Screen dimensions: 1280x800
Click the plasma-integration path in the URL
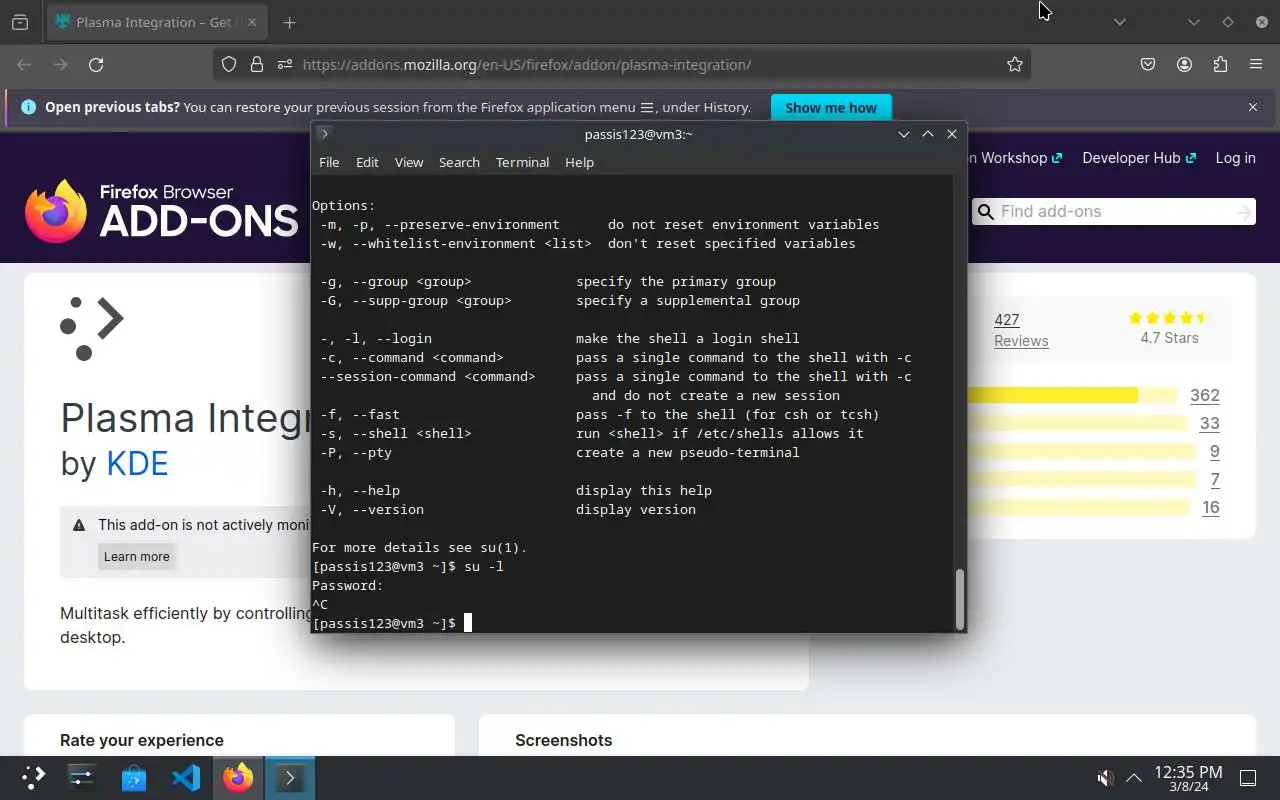click(683, 64)
